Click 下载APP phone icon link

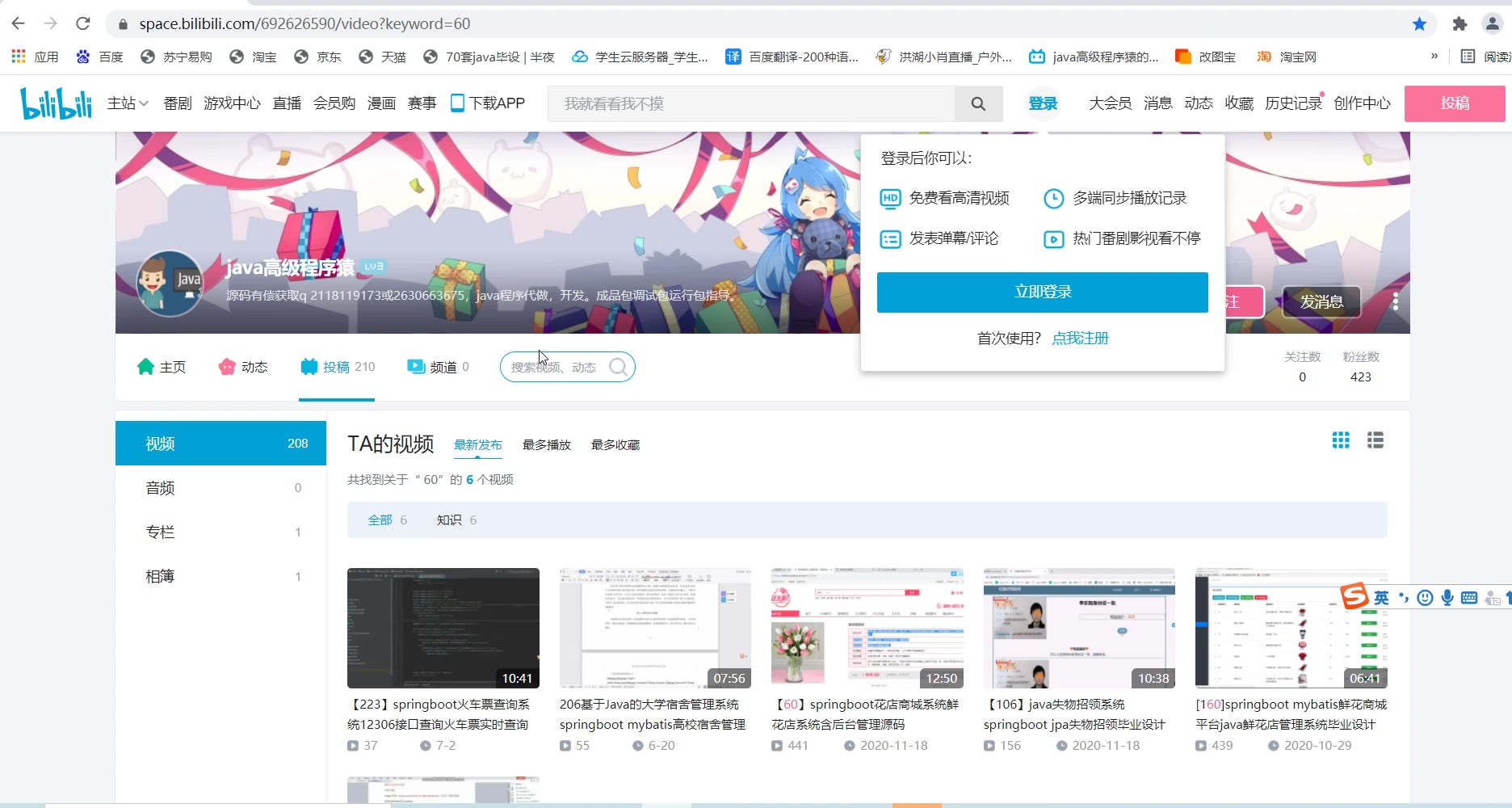[488, 103]
